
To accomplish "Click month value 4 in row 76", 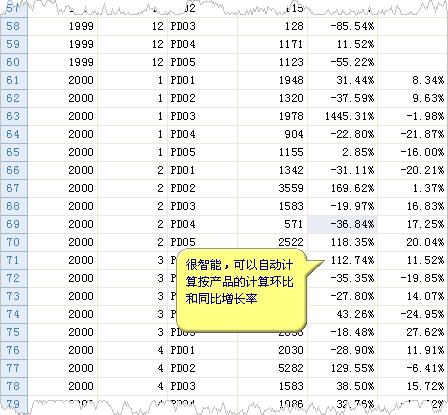I will (132, 350).
